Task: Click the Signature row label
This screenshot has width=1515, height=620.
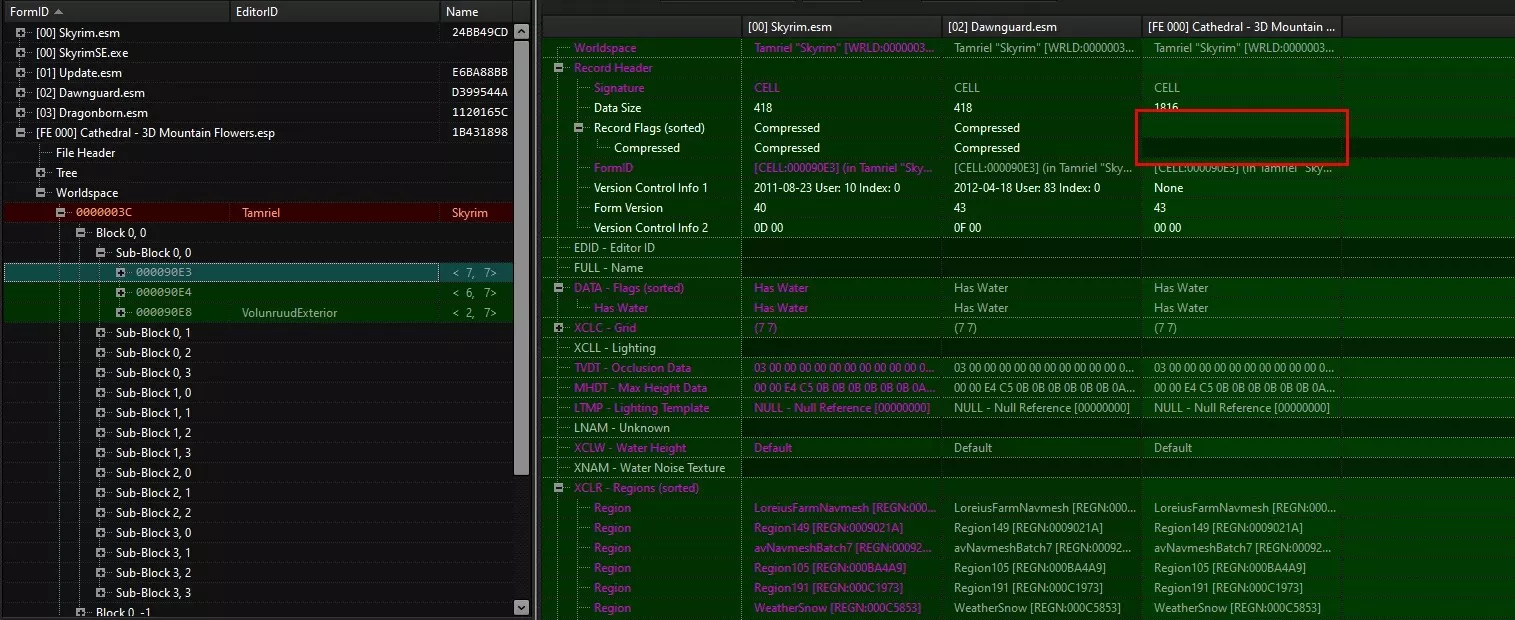Action: (619, 88)
